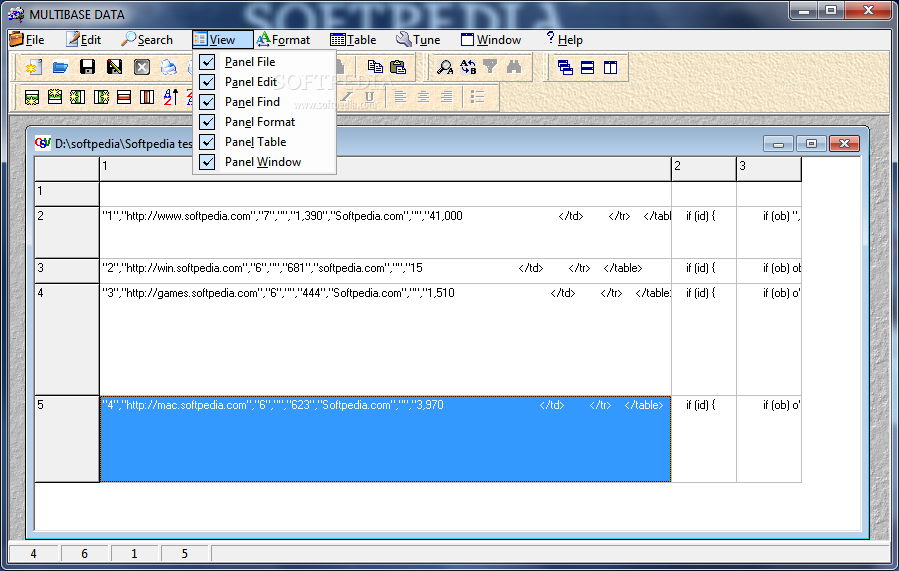Click the Cascade windows icon
The image size is (899, 571).
(565, 68)
